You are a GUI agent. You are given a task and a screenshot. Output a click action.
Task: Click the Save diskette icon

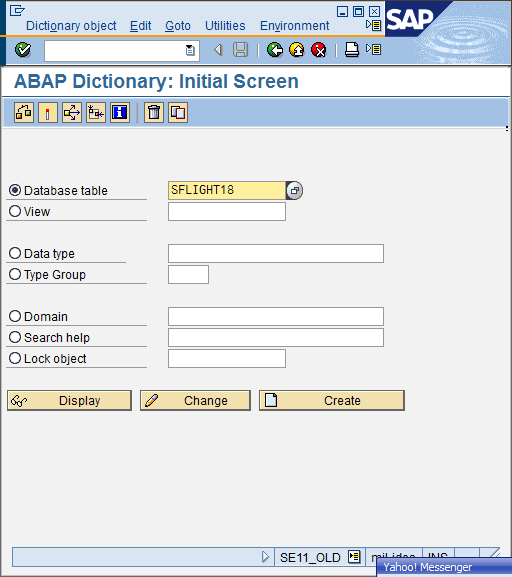point(240,50)
